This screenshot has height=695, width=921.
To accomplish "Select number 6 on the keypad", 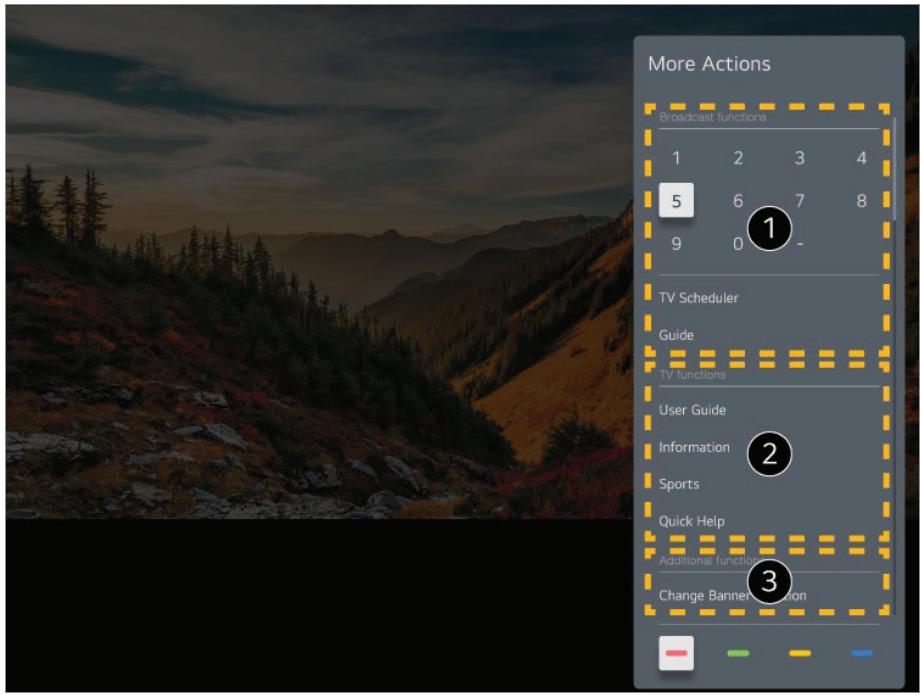I will (738, 201).
